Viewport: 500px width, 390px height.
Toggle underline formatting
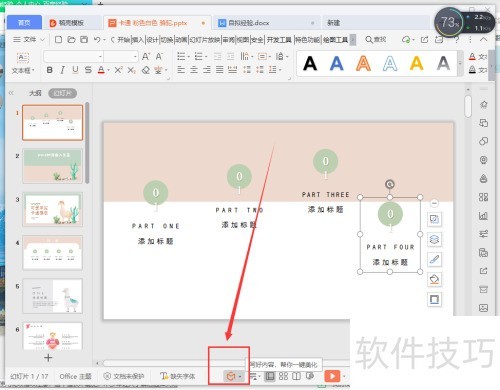(75, 70)
